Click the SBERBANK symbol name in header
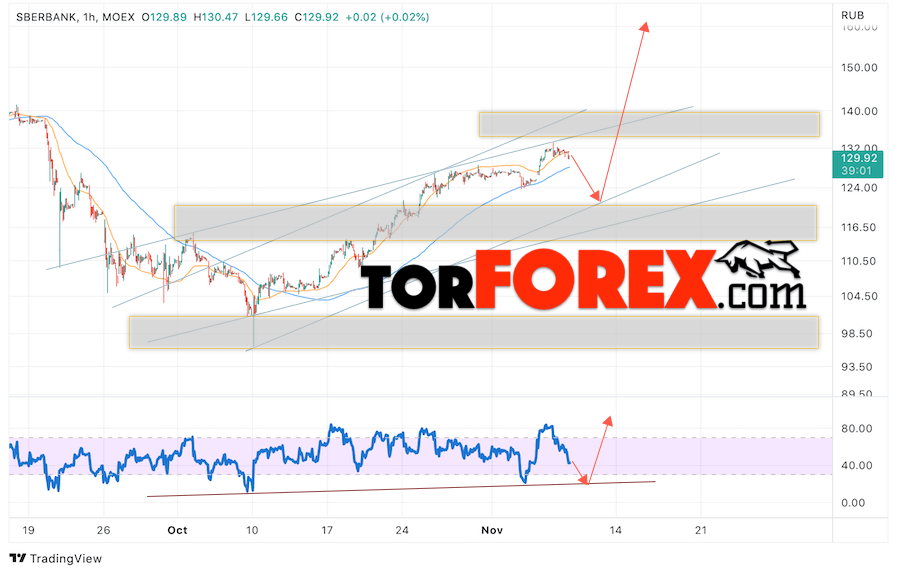897x574 pixels. point(46,17)
